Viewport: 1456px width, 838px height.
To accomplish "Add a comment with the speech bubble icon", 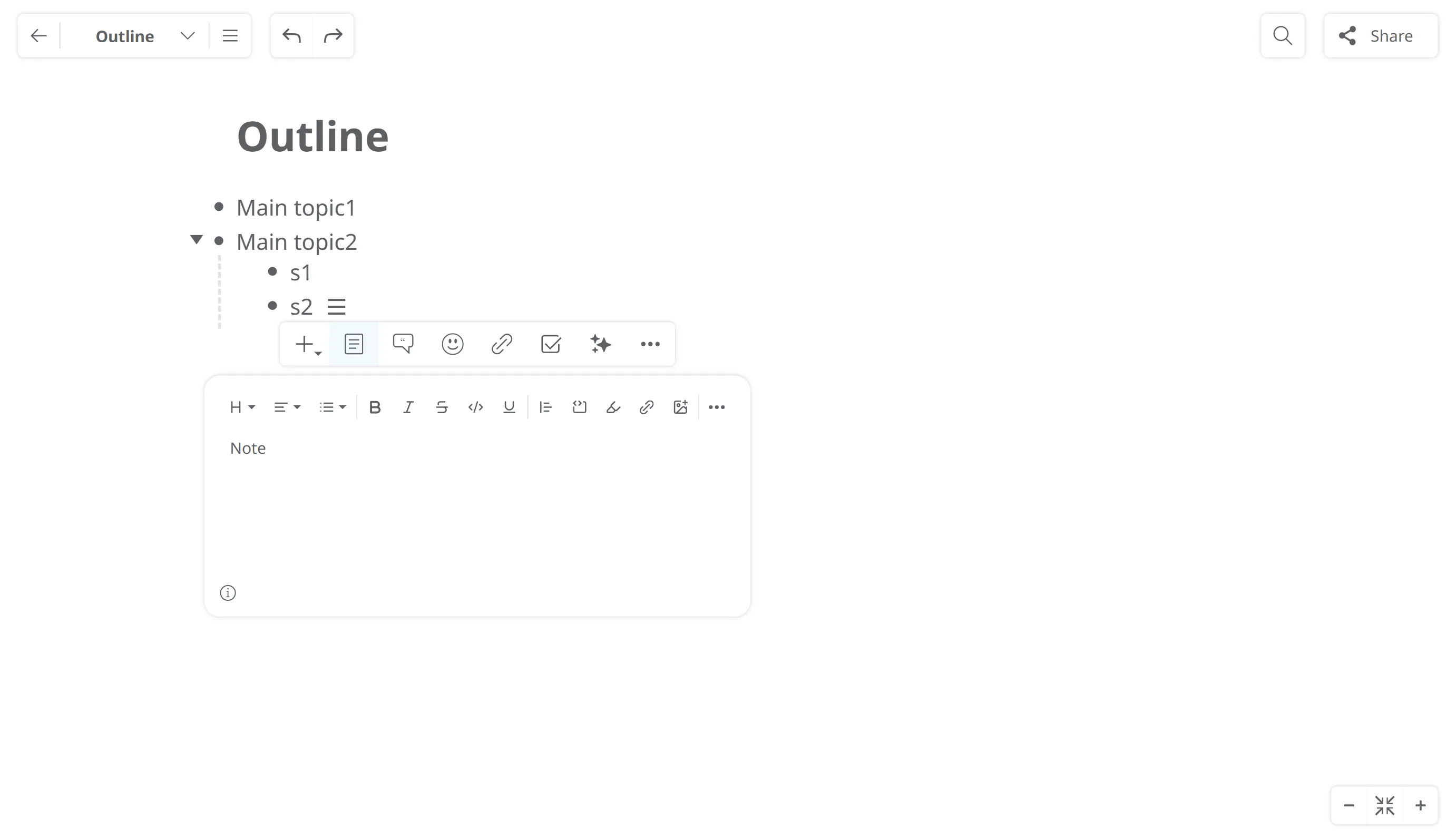I will [x=403, y=344].
